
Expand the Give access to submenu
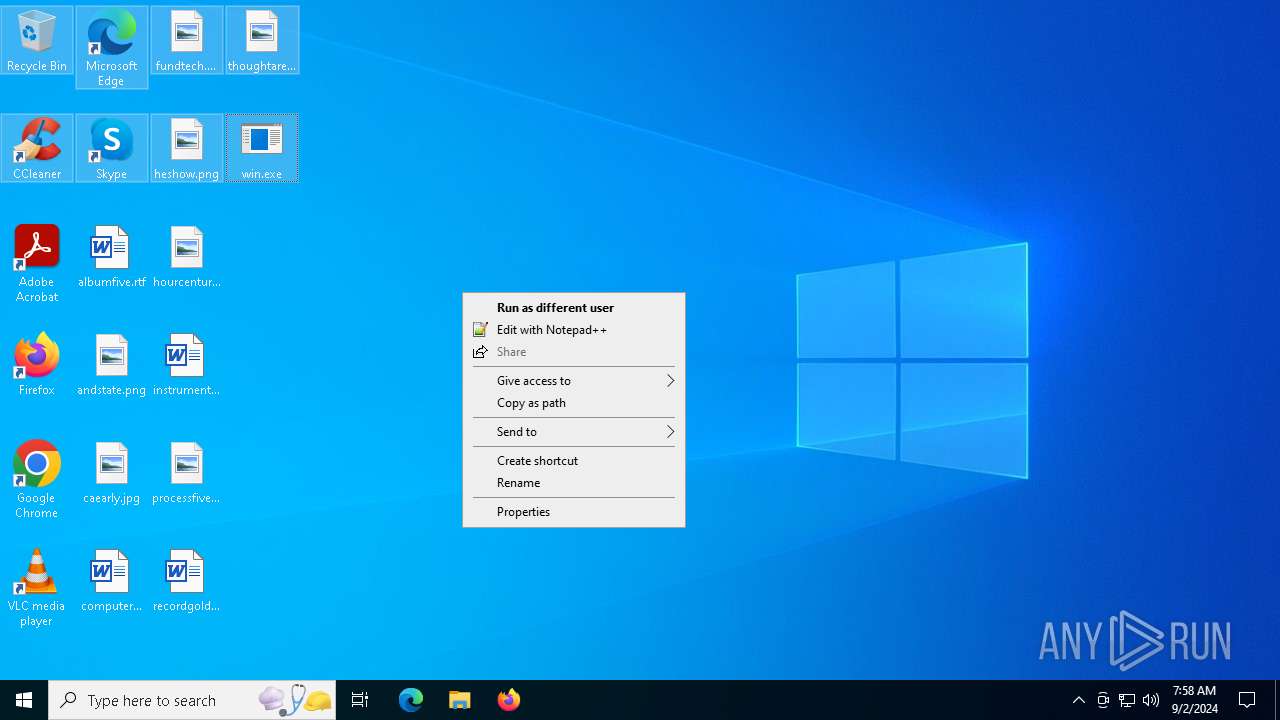574,381
